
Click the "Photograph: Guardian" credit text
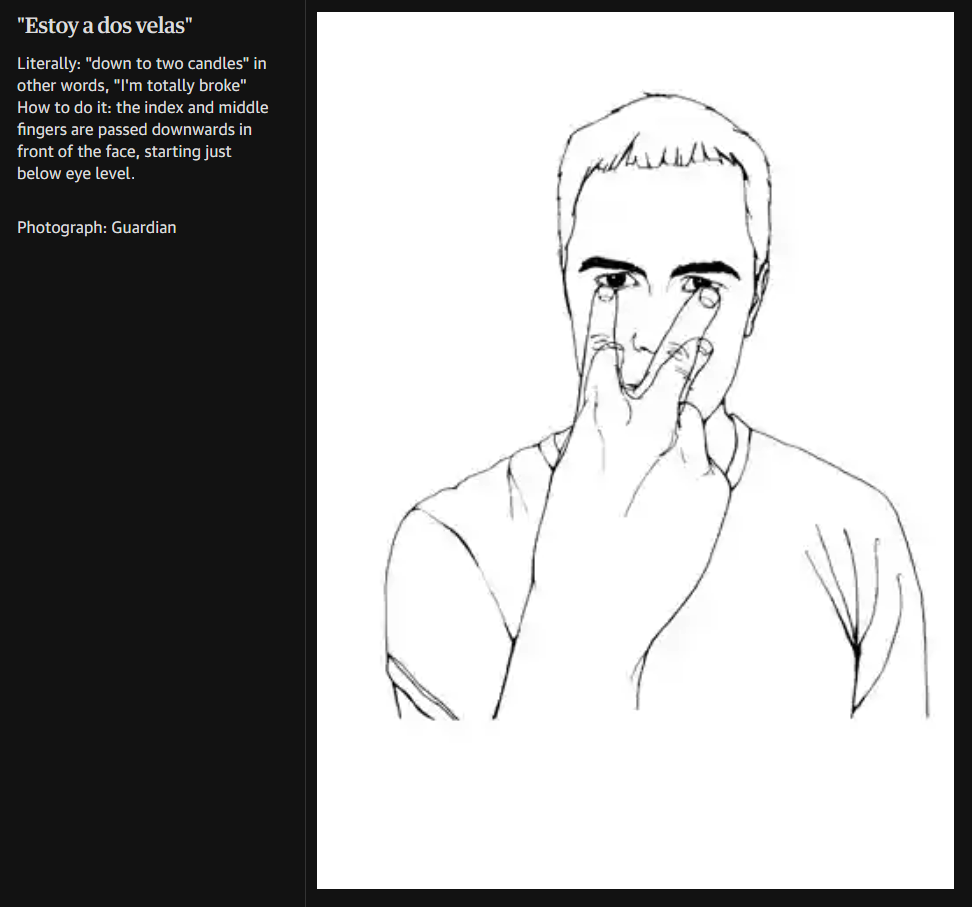pos(97,228)
